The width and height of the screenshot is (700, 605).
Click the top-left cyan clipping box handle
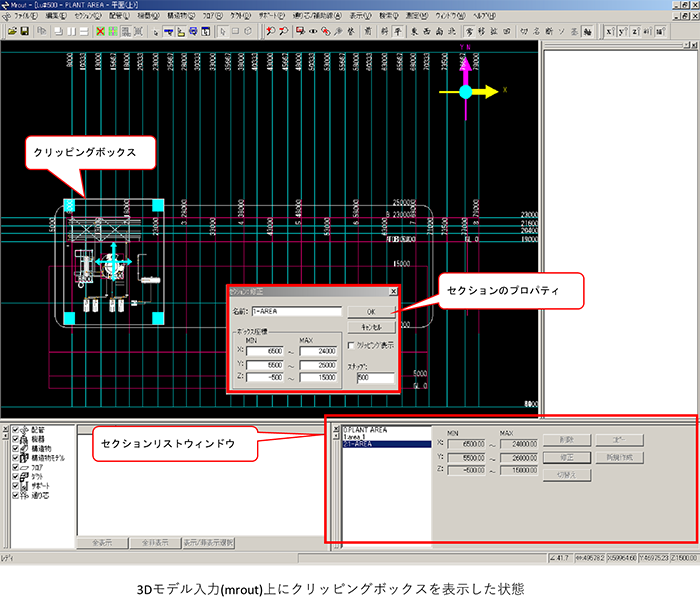(69, 205)
